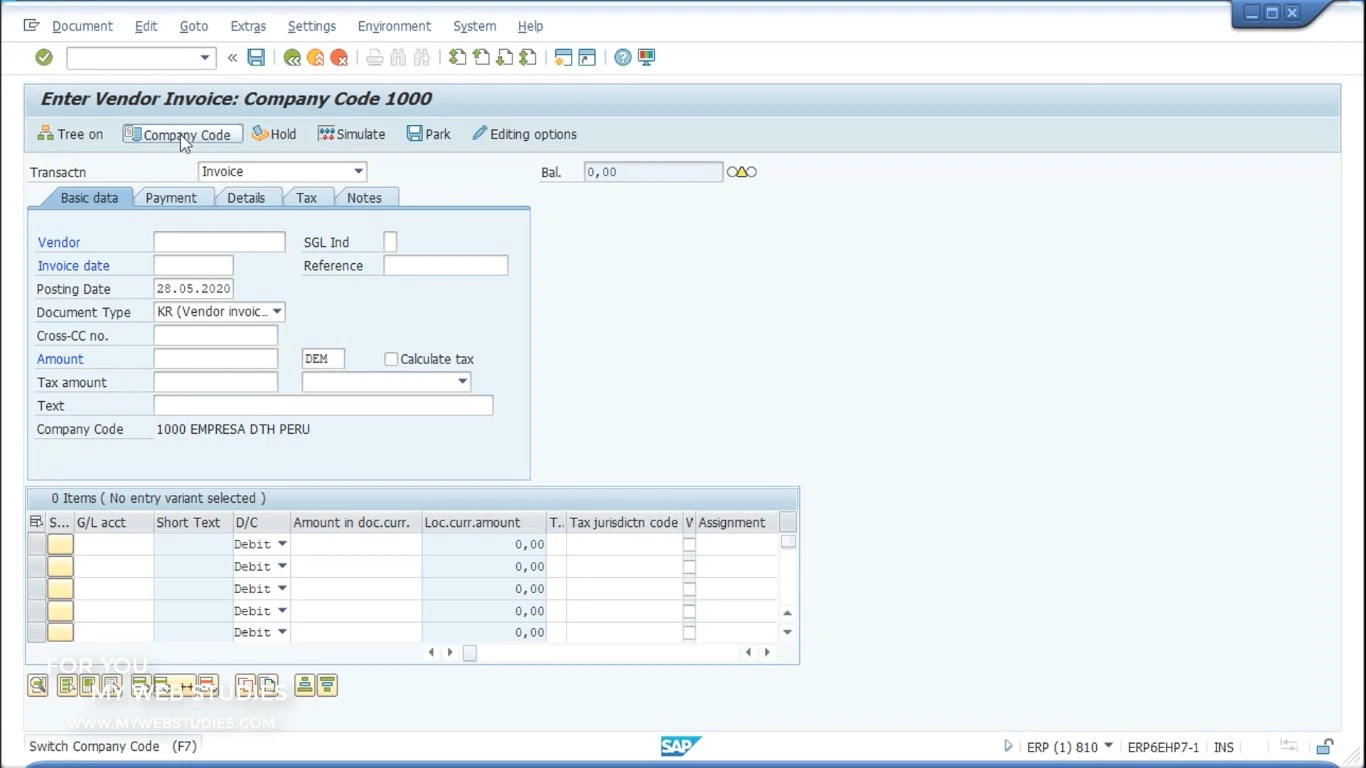Select the first table row using its selector

[x=36, y=544]
